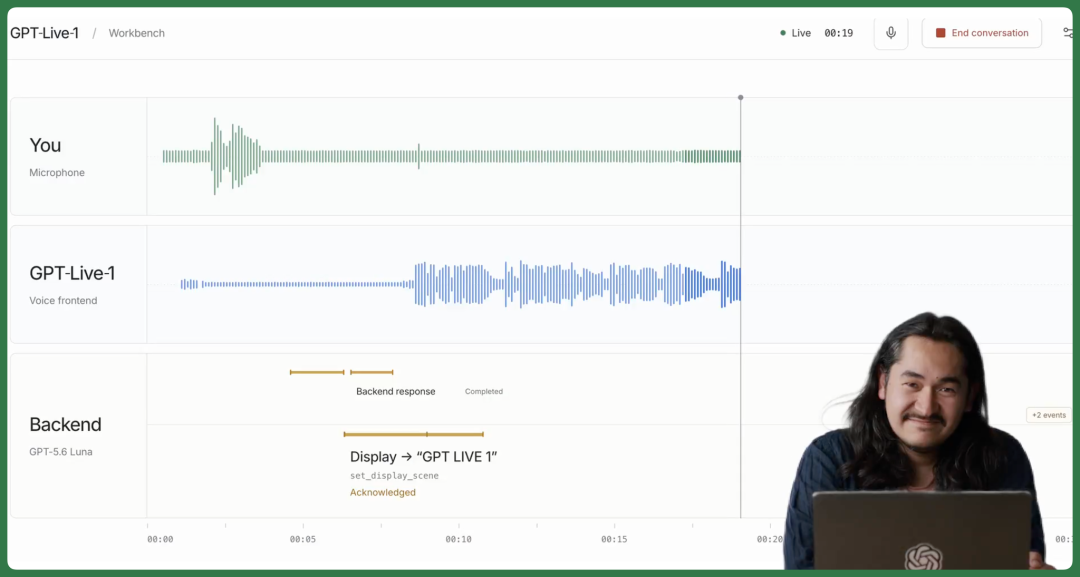Click the green microphone waveform
Viewport: 1080px width, 577px height.
(451, 156)
